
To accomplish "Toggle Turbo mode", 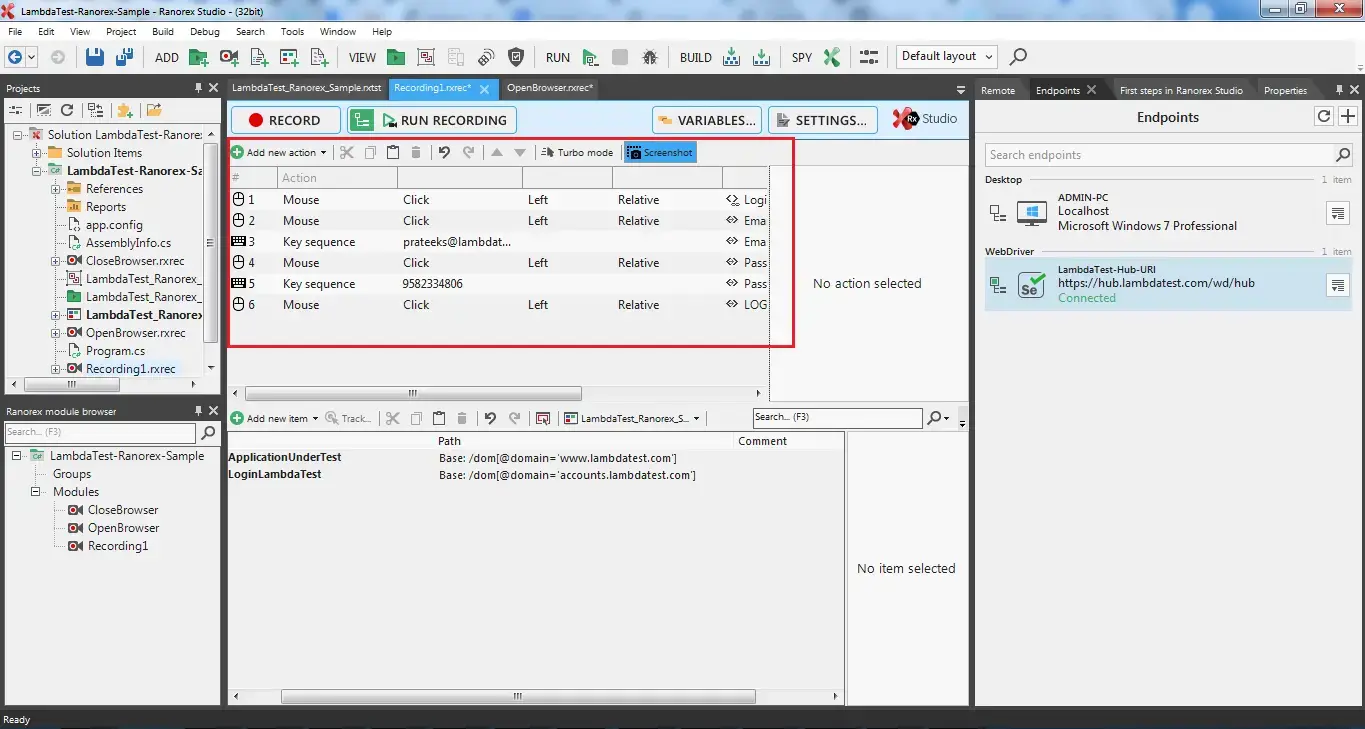I will 576,152.
